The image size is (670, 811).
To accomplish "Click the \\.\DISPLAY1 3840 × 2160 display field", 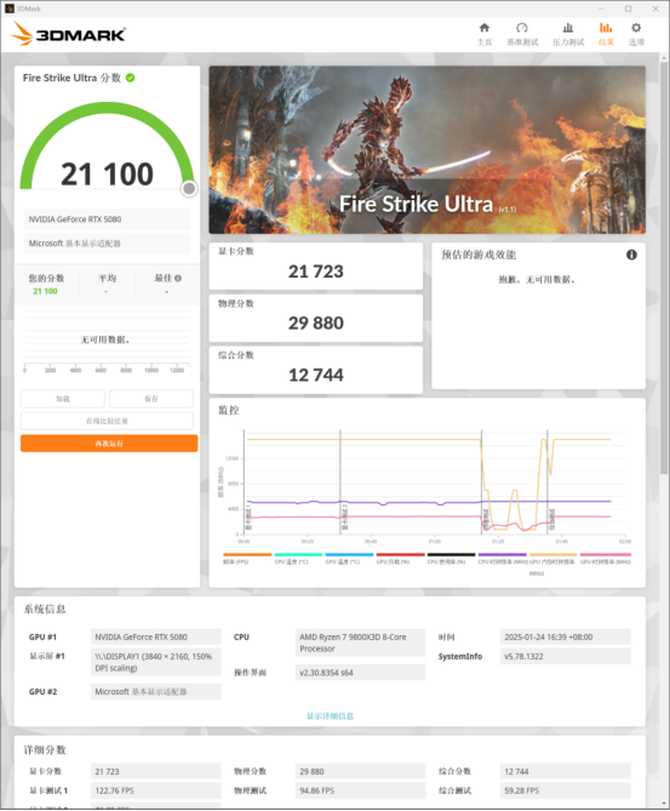I will (156, 662).
